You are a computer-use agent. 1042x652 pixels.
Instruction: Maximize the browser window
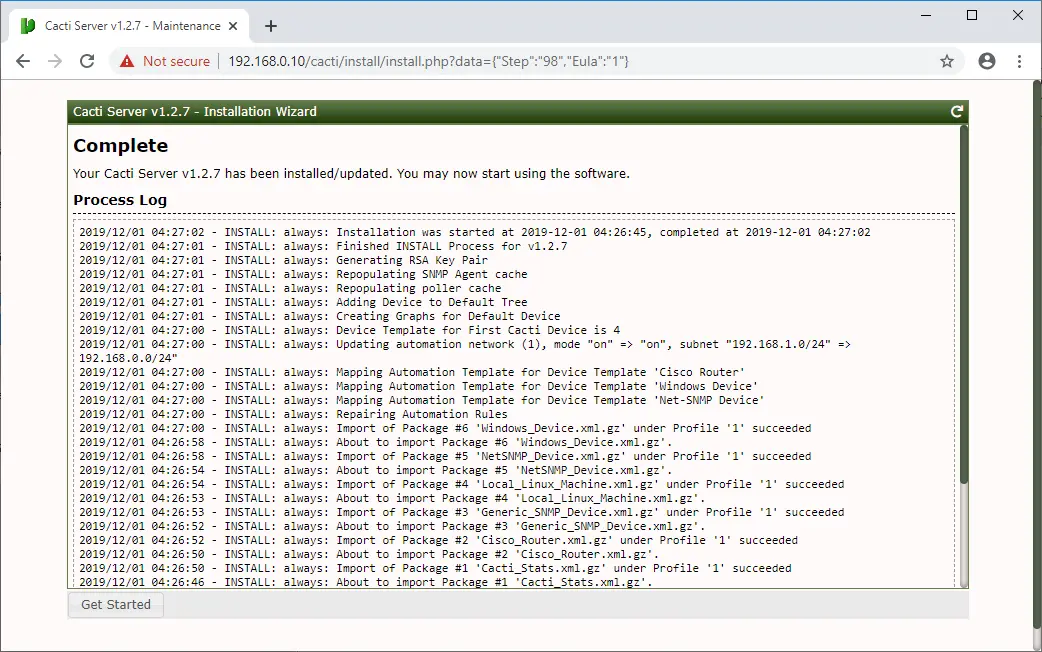972,15
